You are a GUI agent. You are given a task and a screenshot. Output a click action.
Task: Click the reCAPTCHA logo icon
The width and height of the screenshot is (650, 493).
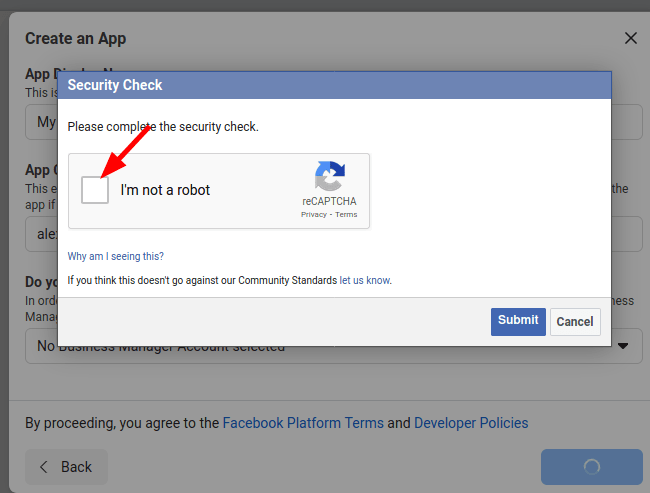(330, 176)
